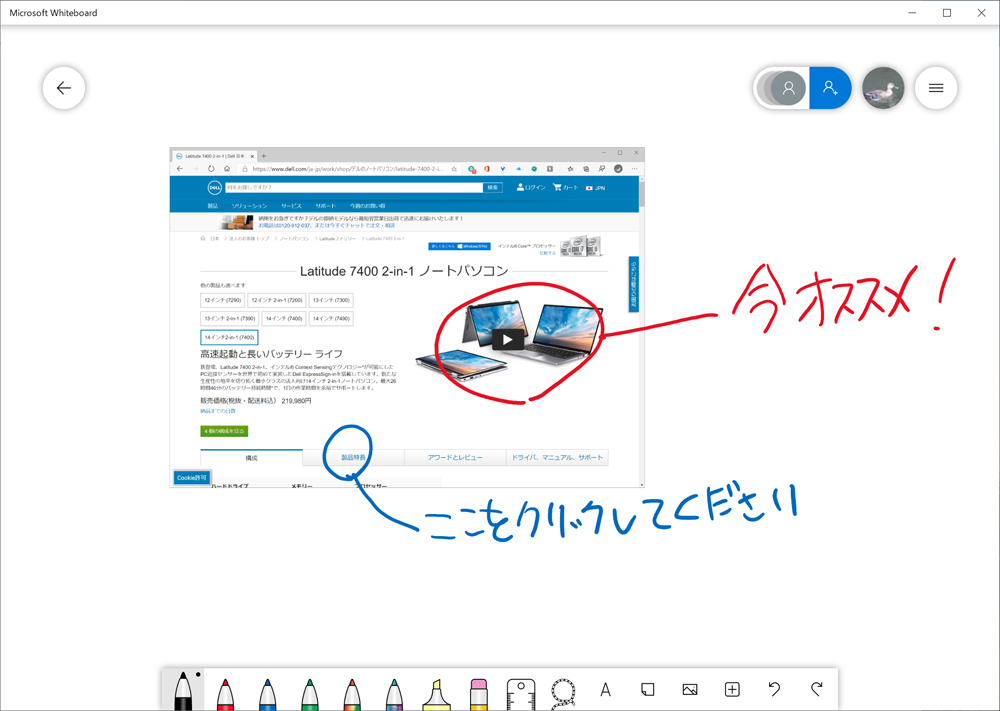Redo the last undone action
Viewport: 1000px width, 711px height.
pos(816,689)
